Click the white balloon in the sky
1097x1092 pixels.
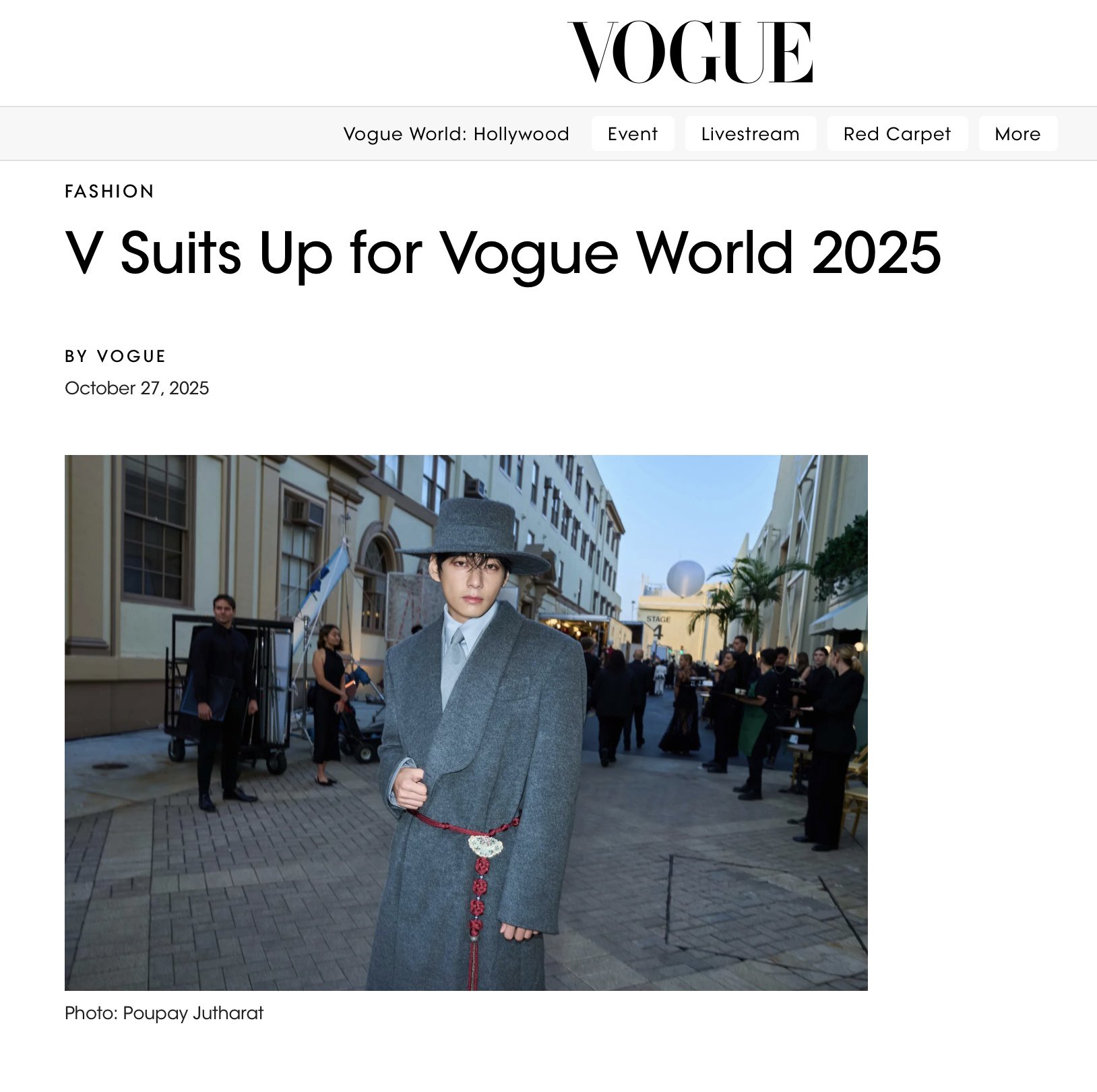(685, 578)
